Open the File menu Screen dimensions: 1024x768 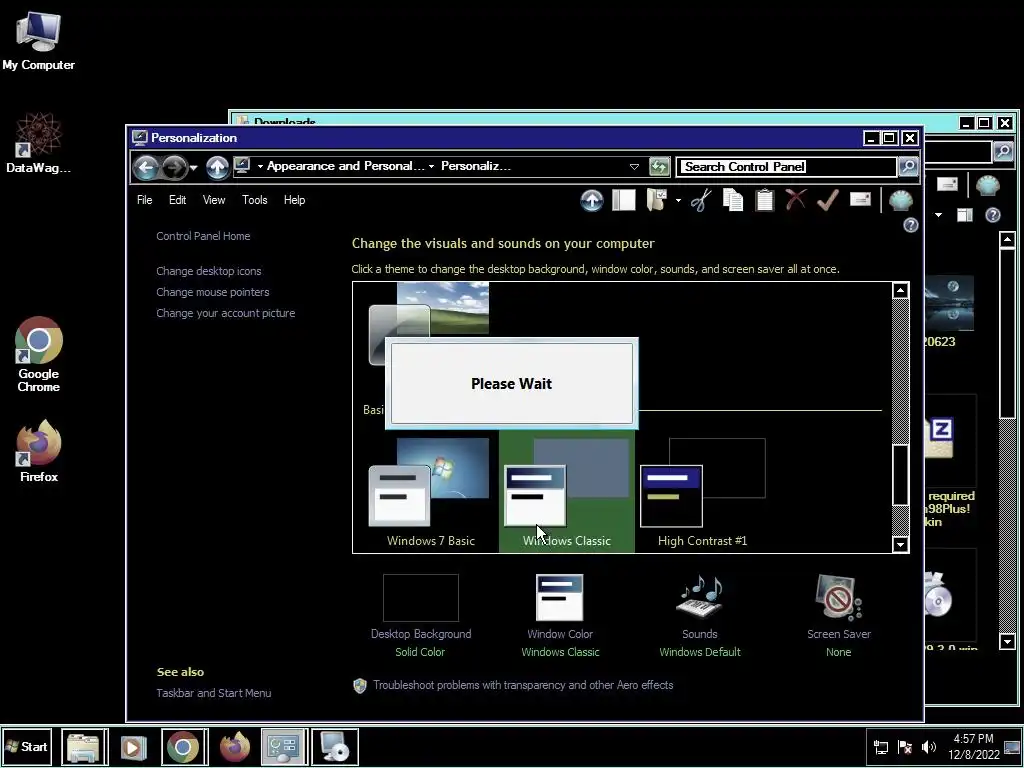[144, 200]
